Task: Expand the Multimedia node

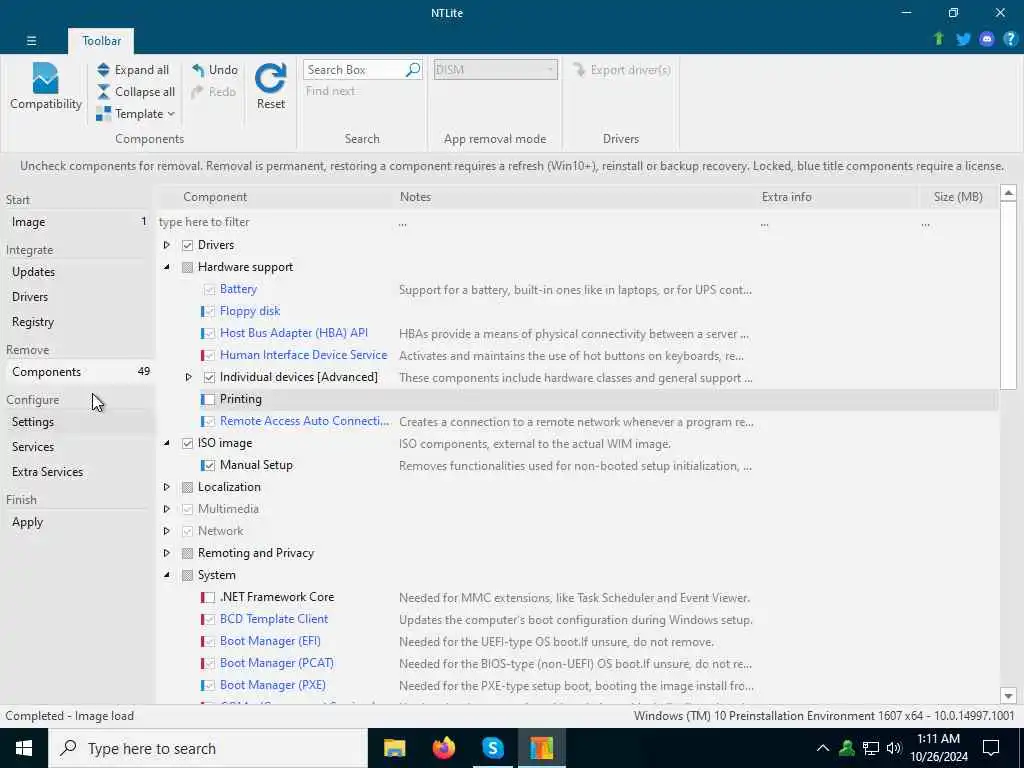Action: coord(167,509)
